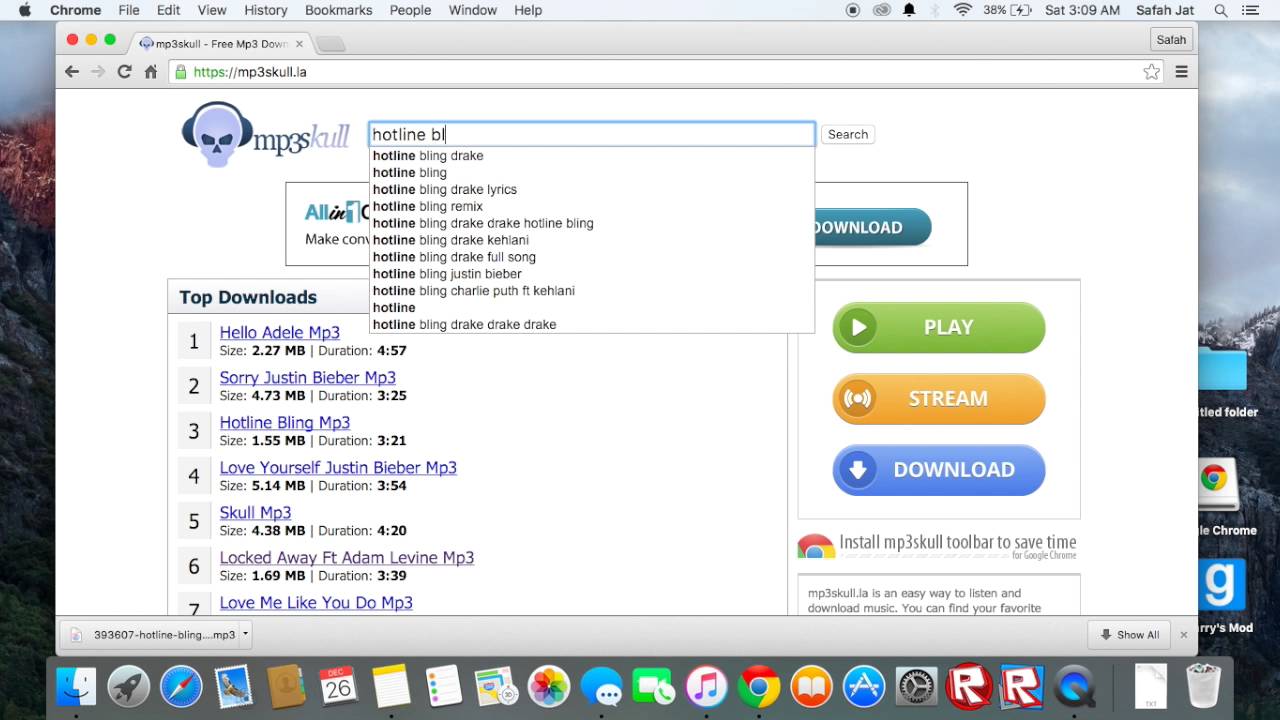The width and height of the screenshot is (1280, 720).
Task: Open downloaded 393607-hotline-bling mp3 file
Action: click(x=150, y=634)
